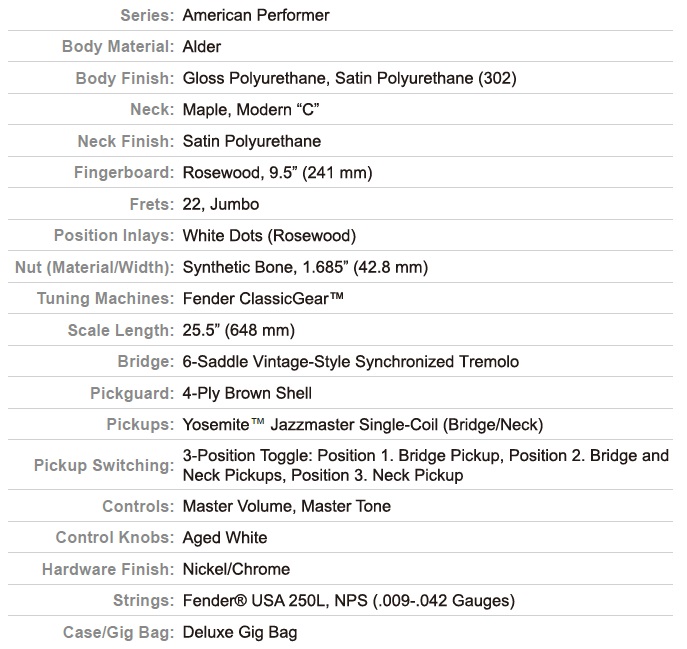Click the Yosemite Jazzmaster Single-Coil pickups text
This screenshot has width=687, height=649.
[363, 425]
